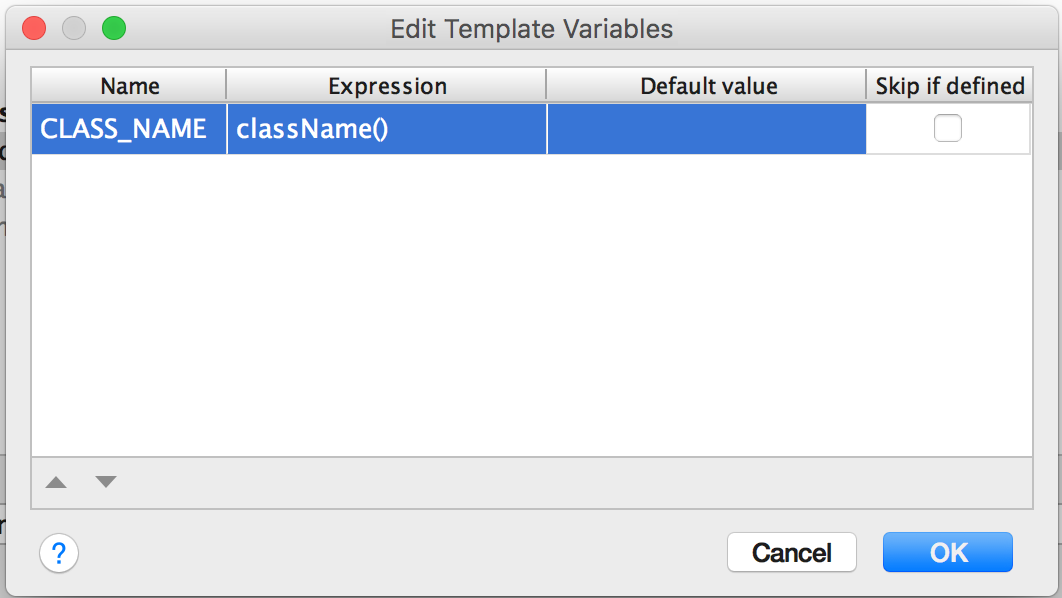Viewport: 1062px width, 598px height.
Task: Click the Default value column header
Action: [706, 85]
